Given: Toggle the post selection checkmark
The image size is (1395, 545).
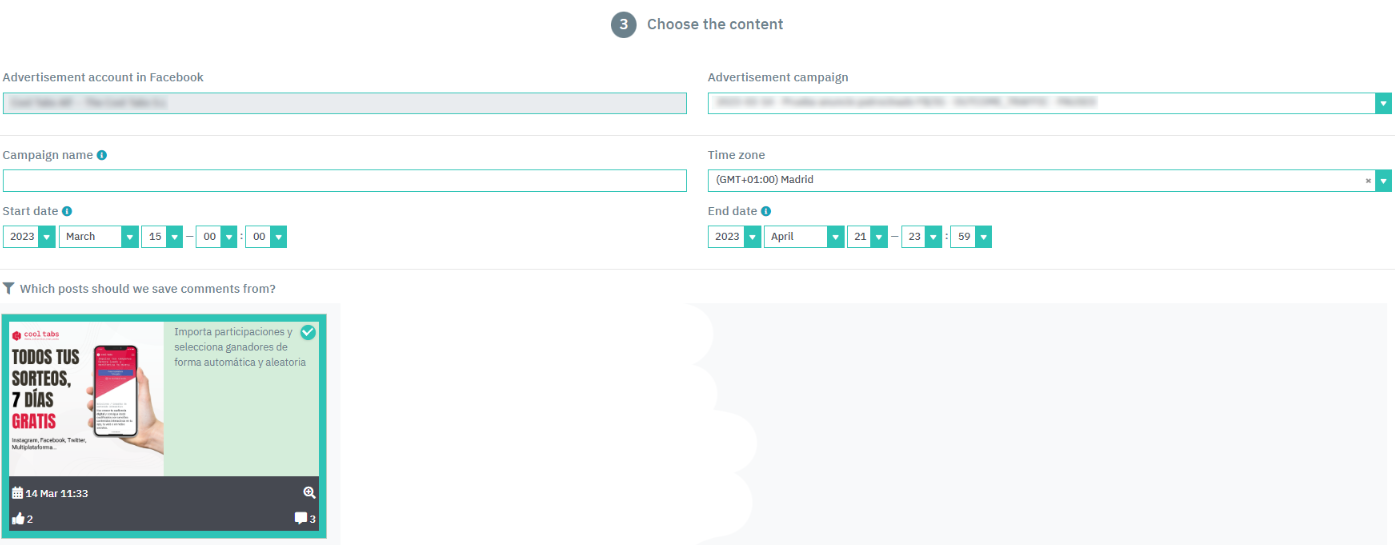Looking at the screenshot, I should [x=308, y=332].
